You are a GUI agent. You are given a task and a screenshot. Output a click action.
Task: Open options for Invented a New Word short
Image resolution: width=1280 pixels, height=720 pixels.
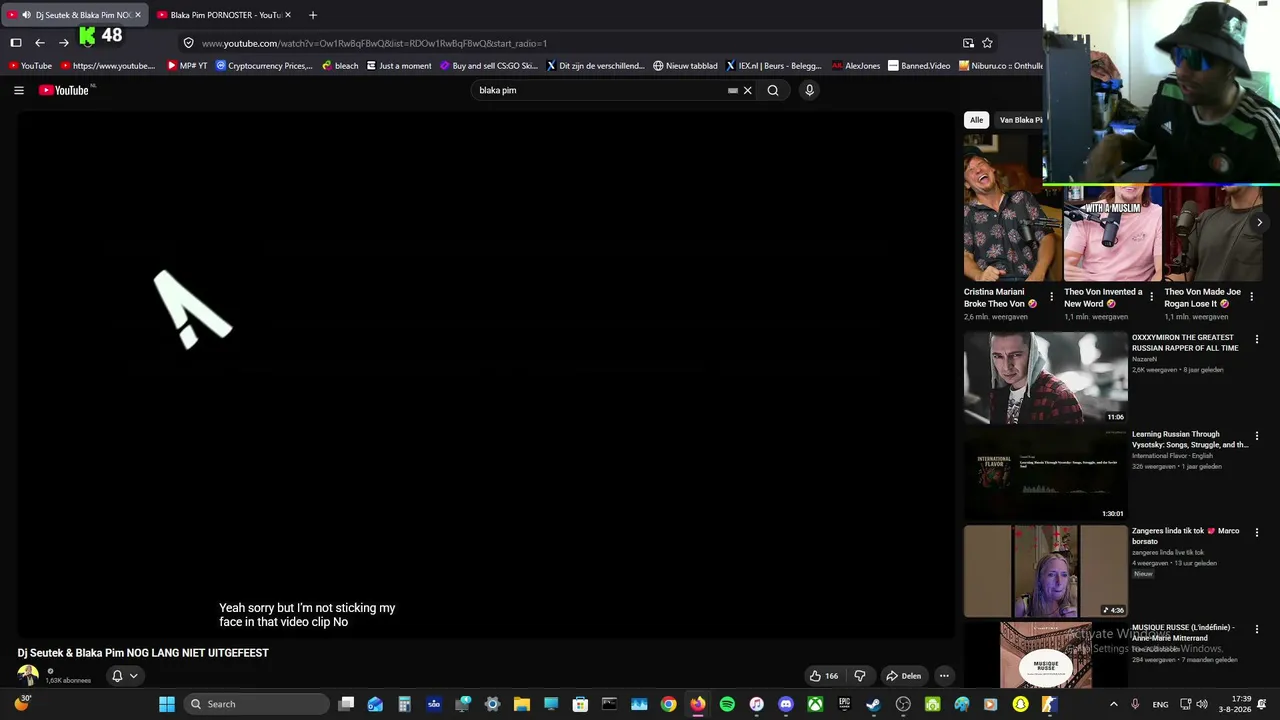click(1151, 297)
